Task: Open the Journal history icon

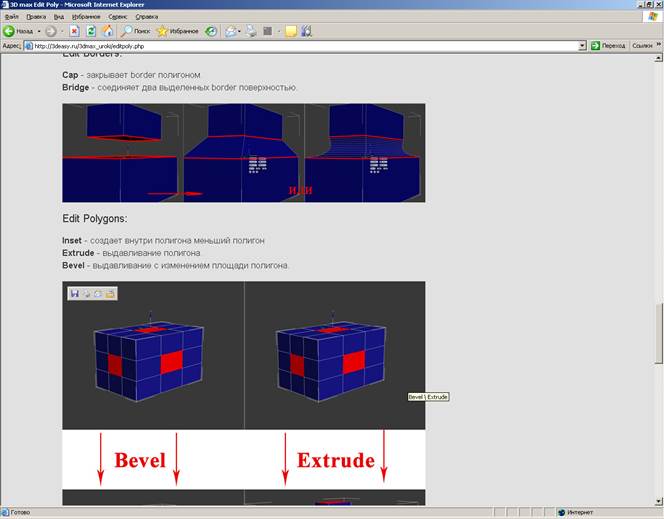Action: tap(211, 31)
